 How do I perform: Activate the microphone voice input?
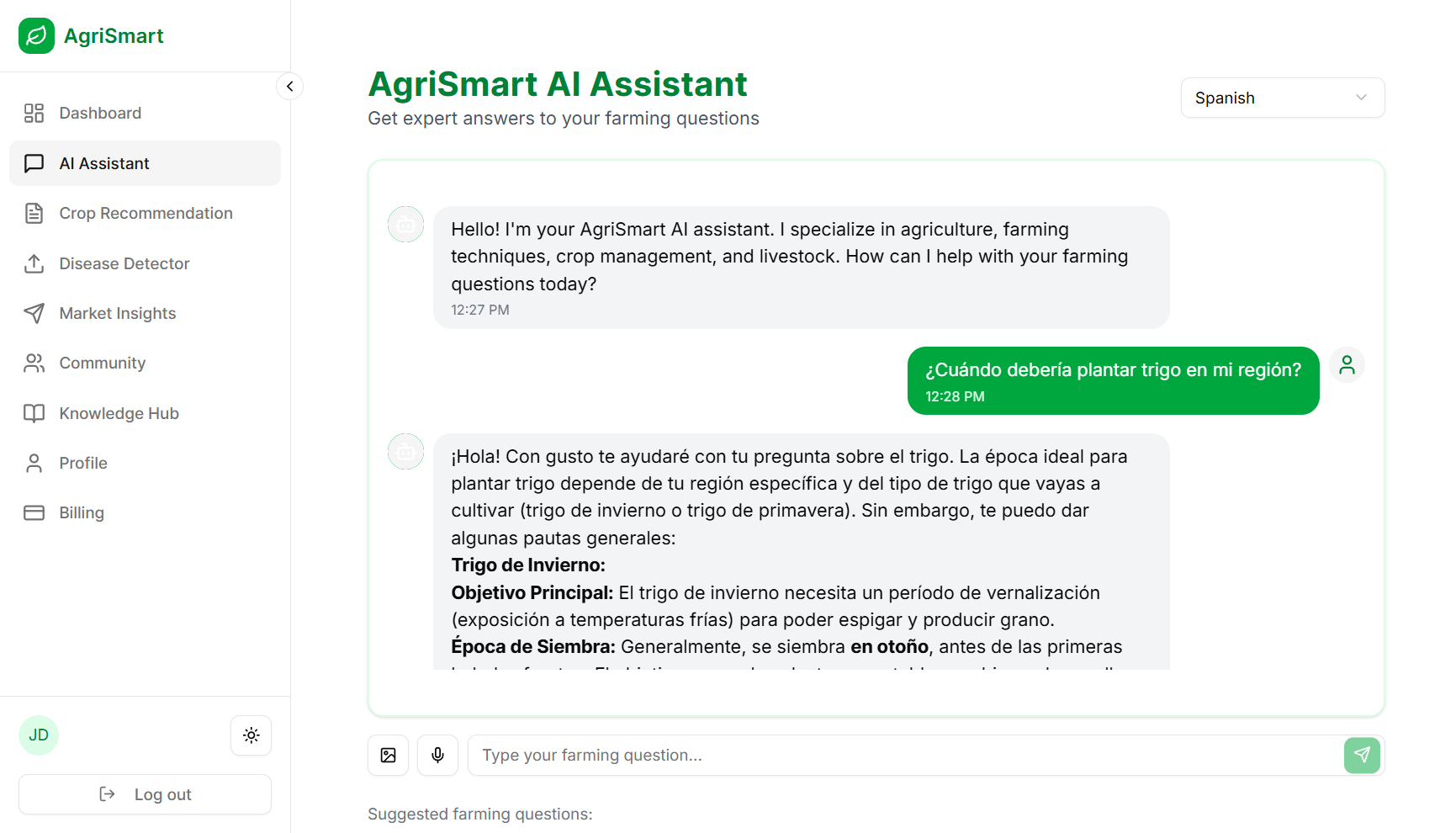click(x=437, y=756)
